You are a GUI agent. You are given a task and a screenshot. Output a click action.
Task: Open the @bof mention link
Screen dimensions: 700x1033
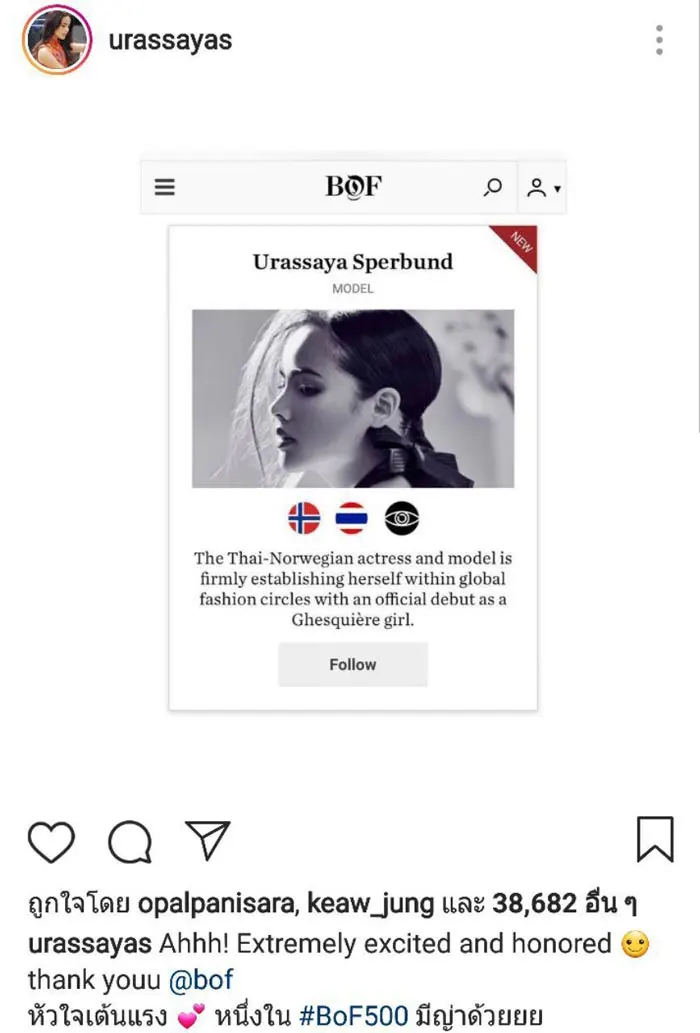tap(201, 980)
